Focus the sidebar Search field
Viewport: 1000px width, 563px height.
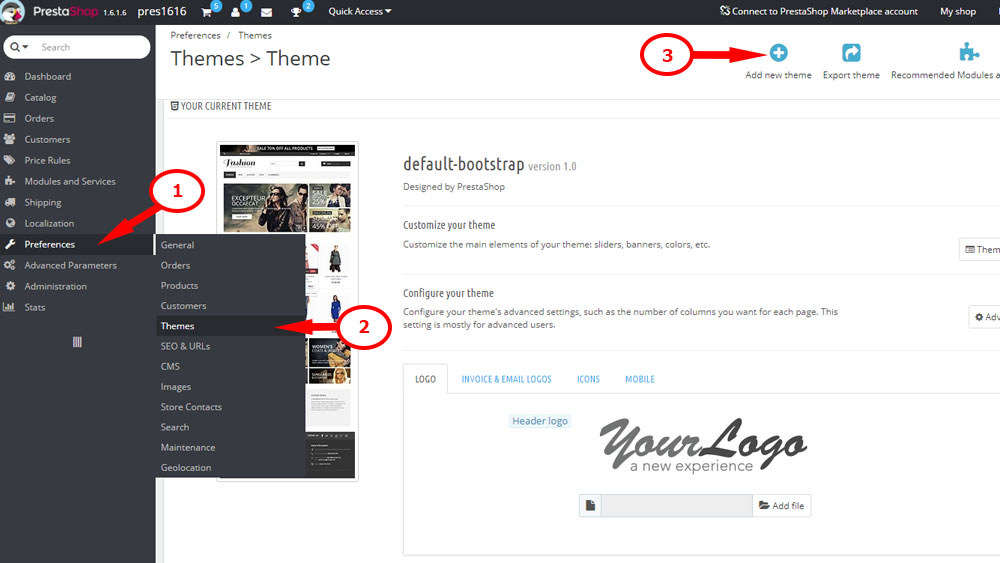tap(92, 47)
